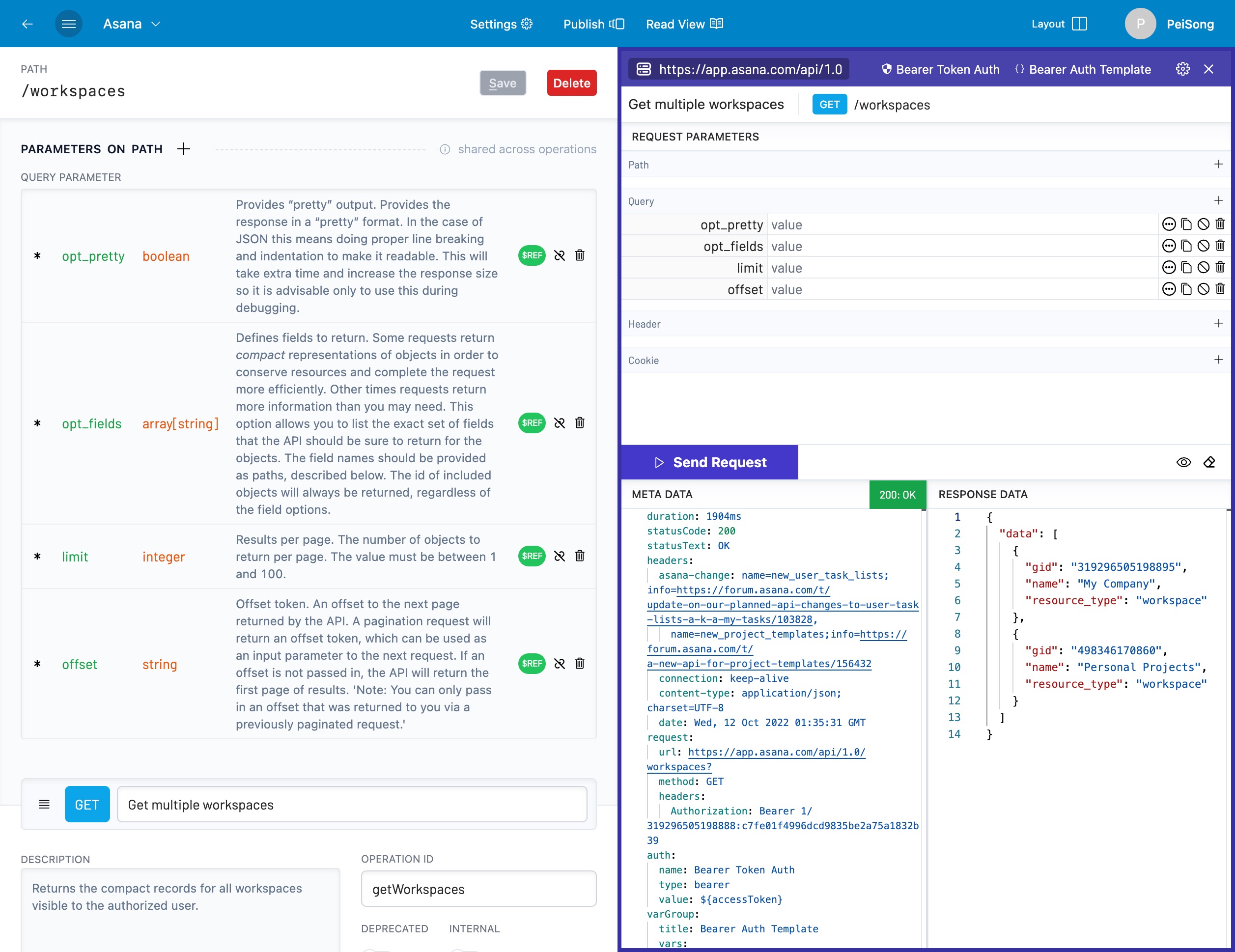1235x952 pixels.
Task: Disable the limit query parameter
Action: 1204,267
